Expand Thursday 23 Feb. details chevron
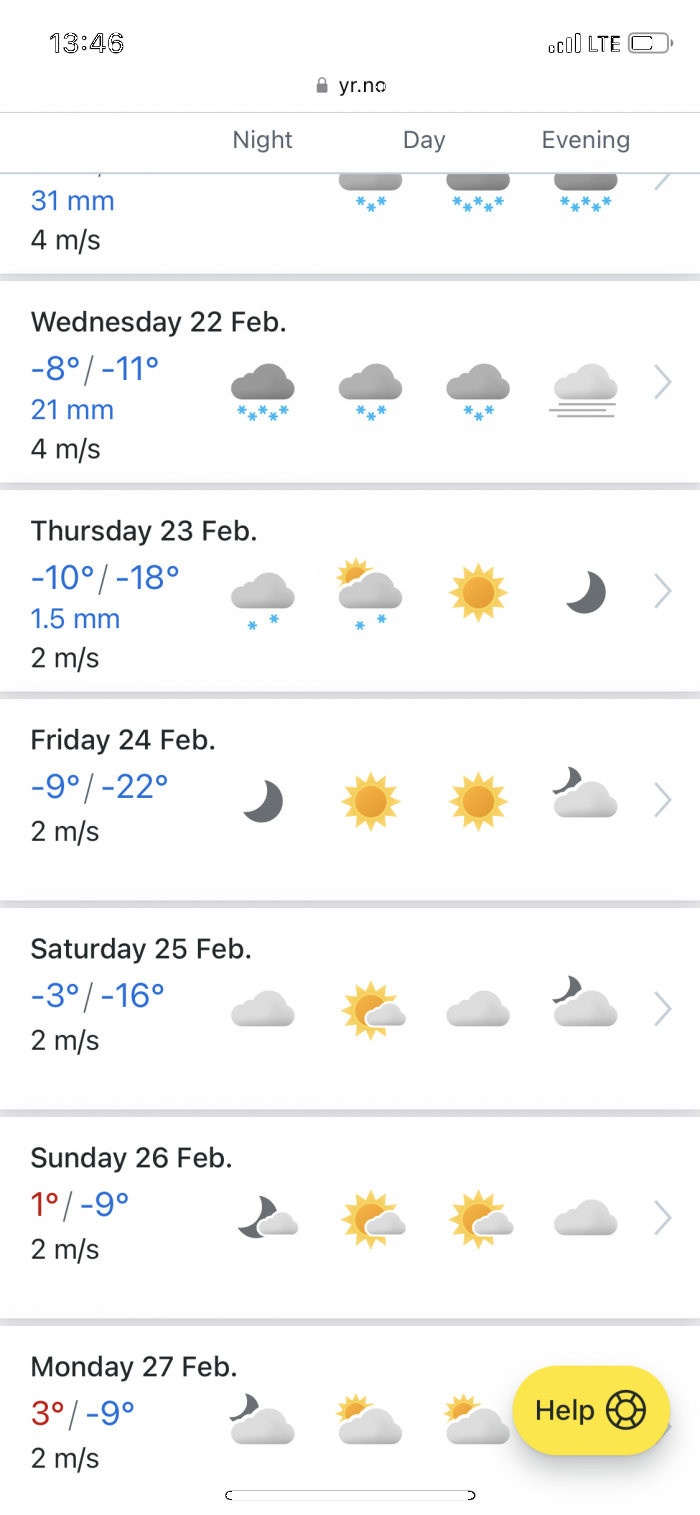This screenshot has height=1515, width=700. [662, 591]
